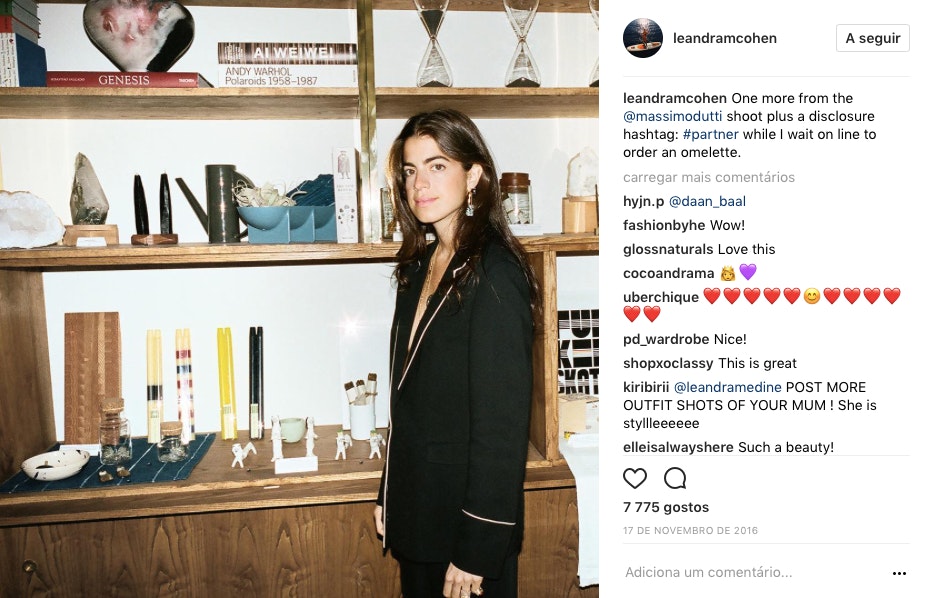Open leandramcohen username in header

point(725,38)
